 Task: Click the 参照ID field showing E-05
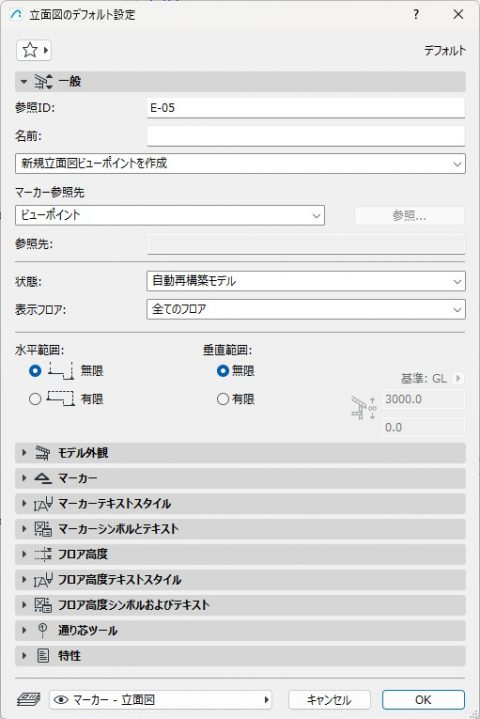coord(306,108)
